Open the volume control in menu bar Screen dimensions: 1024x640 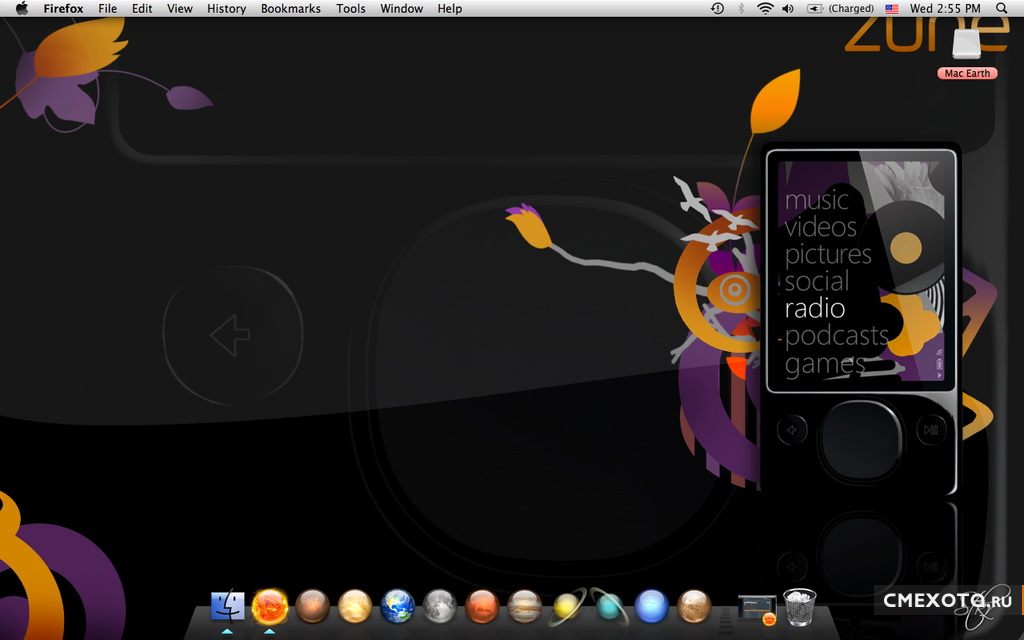(788, 8)
